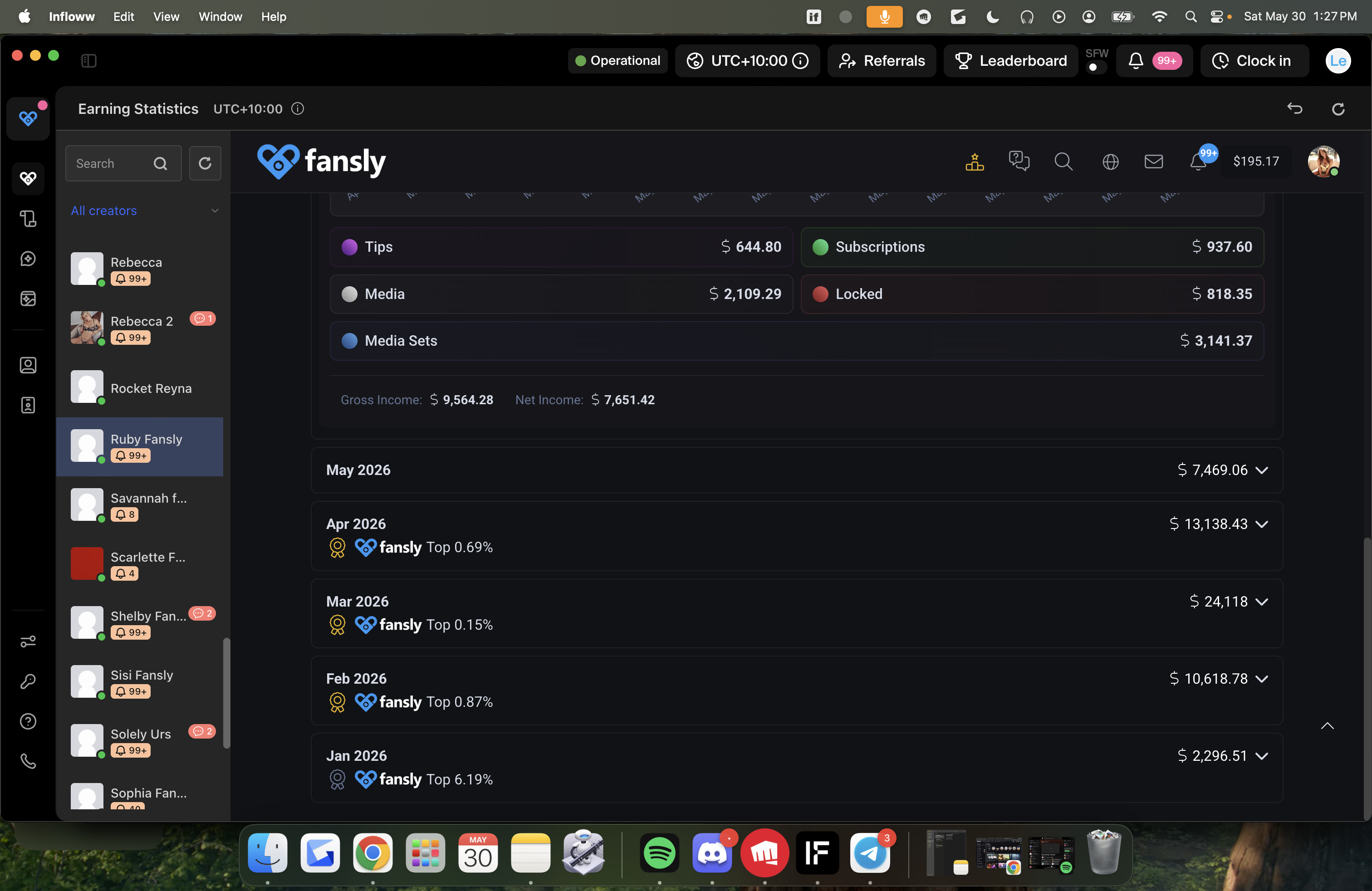Open the Fansly globe explore icon
Image resolution: width=1372 pixels, height=891 pixels.
click(1110, 162)
